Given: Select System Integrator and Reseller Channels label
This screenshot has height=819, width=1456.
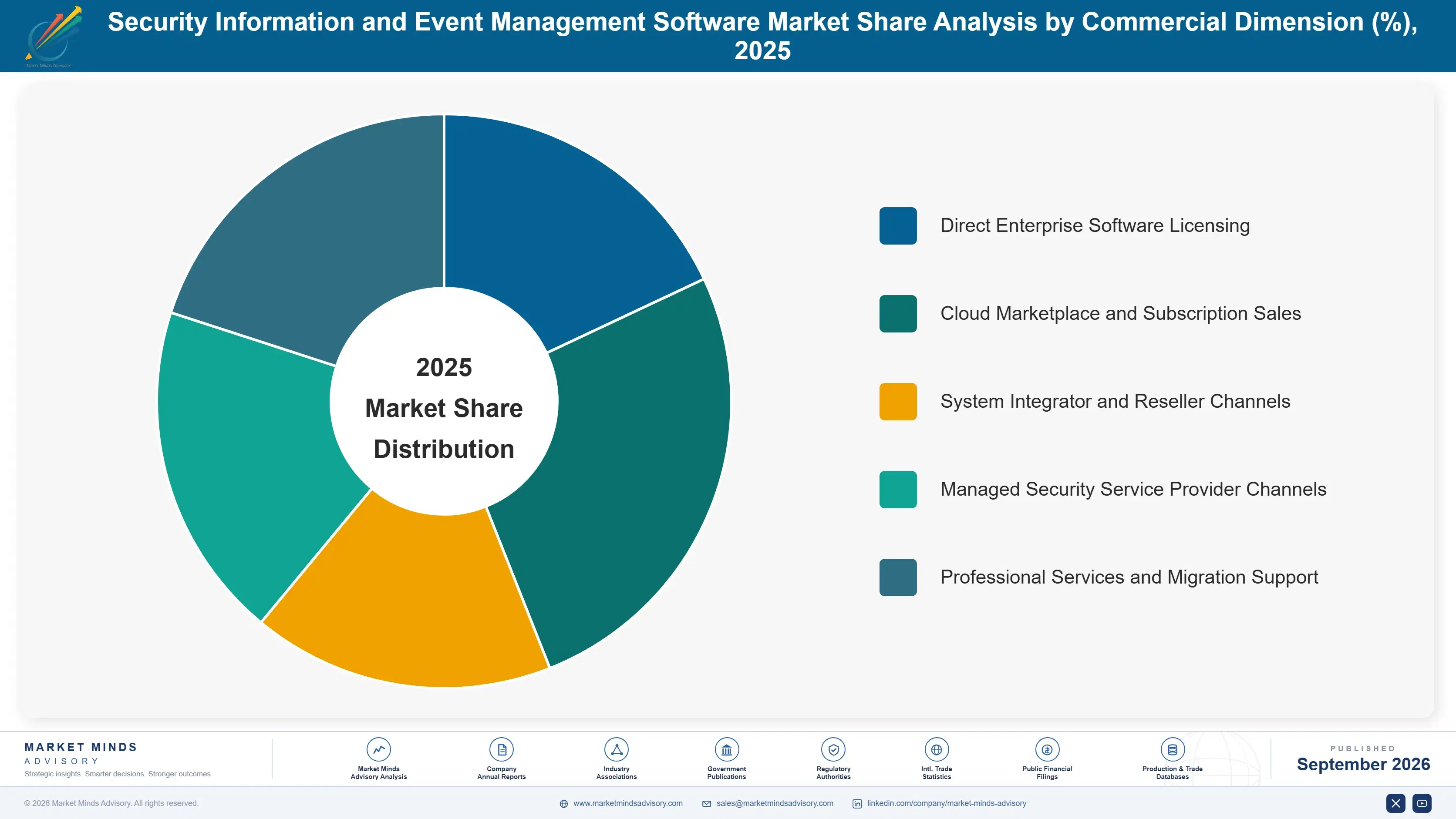Looking at the screenshot, I should coord(1115,401).
